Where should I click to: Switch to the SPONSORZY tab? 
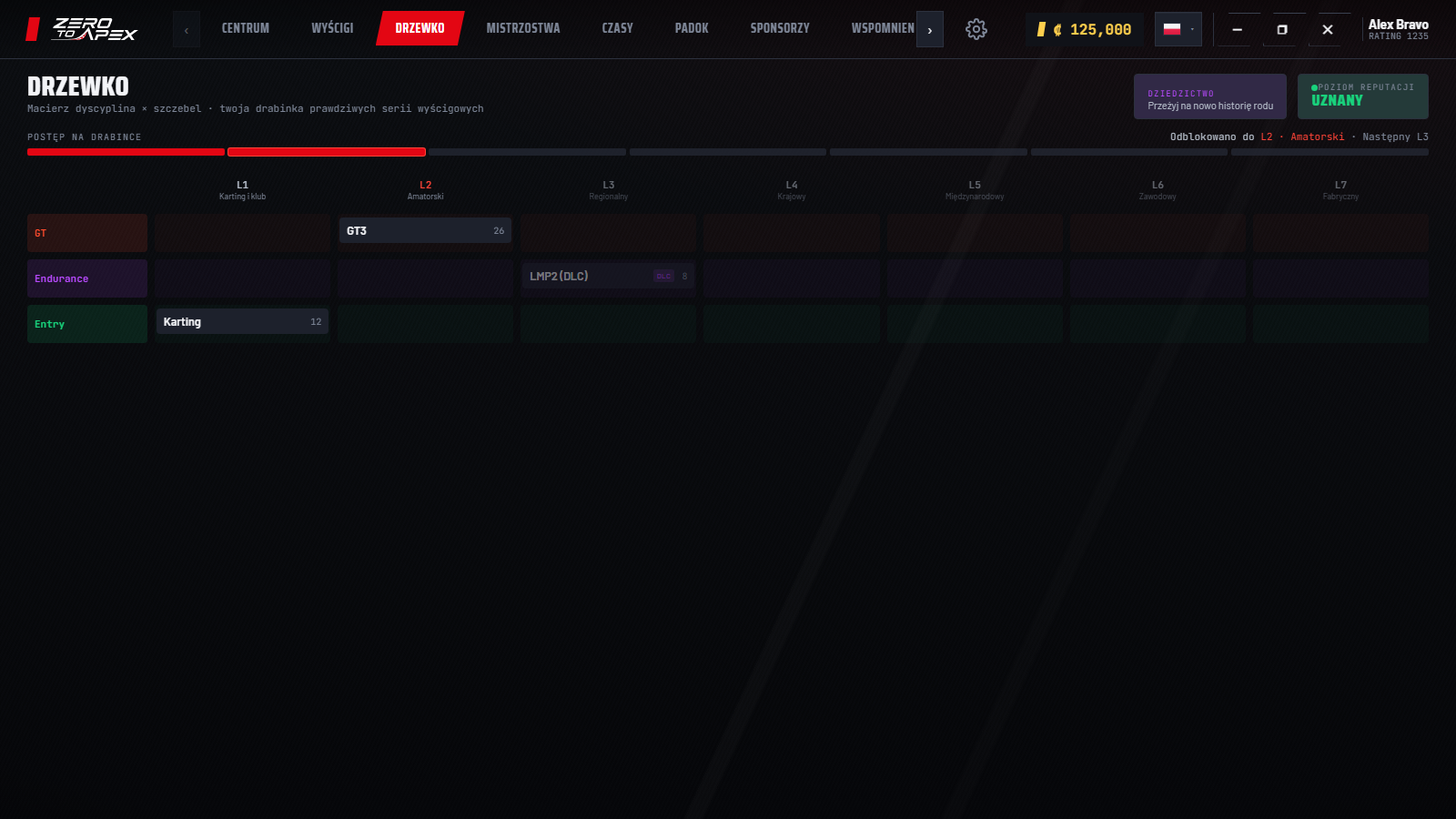tap(780, 28)
